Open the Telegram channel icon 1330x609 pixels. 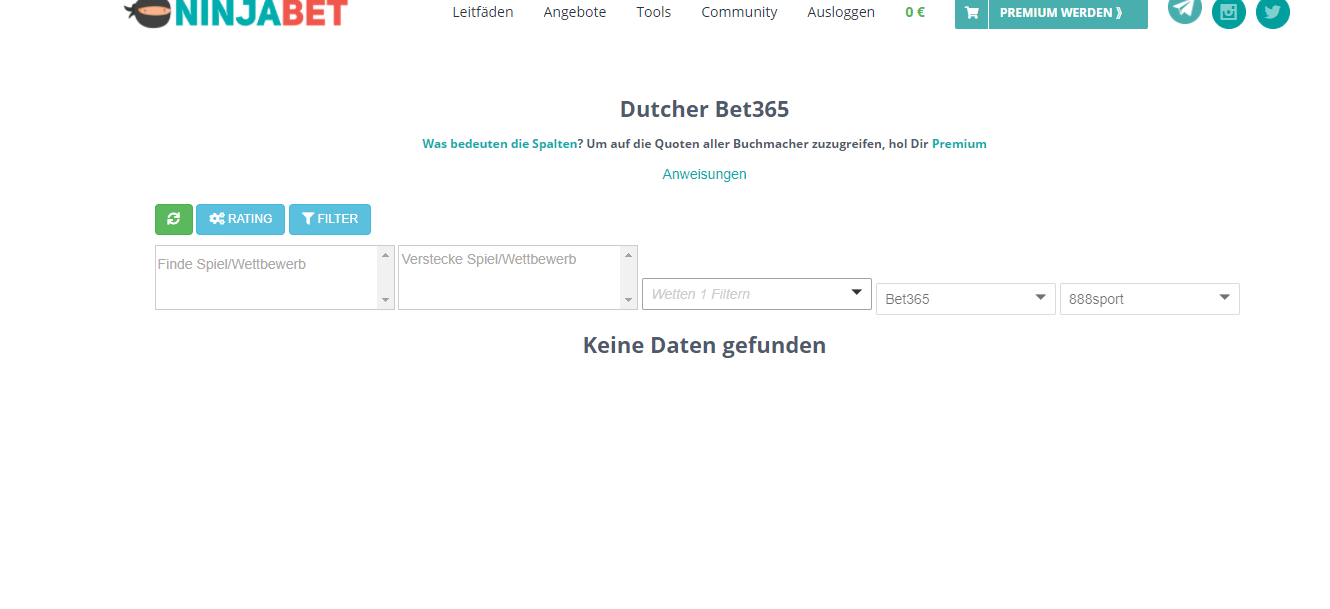click(x=1185, y=9)
